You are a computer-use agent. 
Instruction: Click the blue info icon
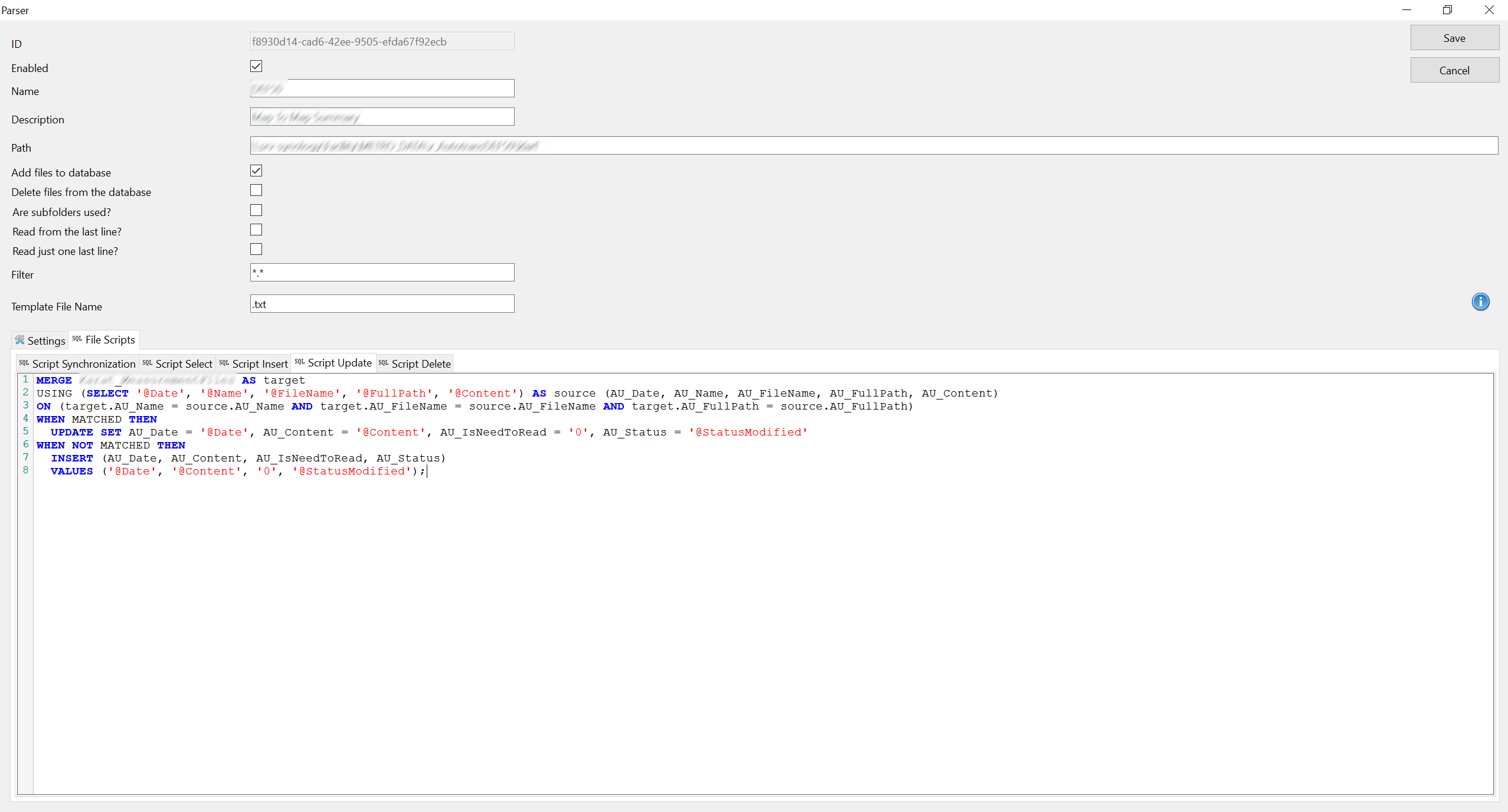pos(1480,302)
